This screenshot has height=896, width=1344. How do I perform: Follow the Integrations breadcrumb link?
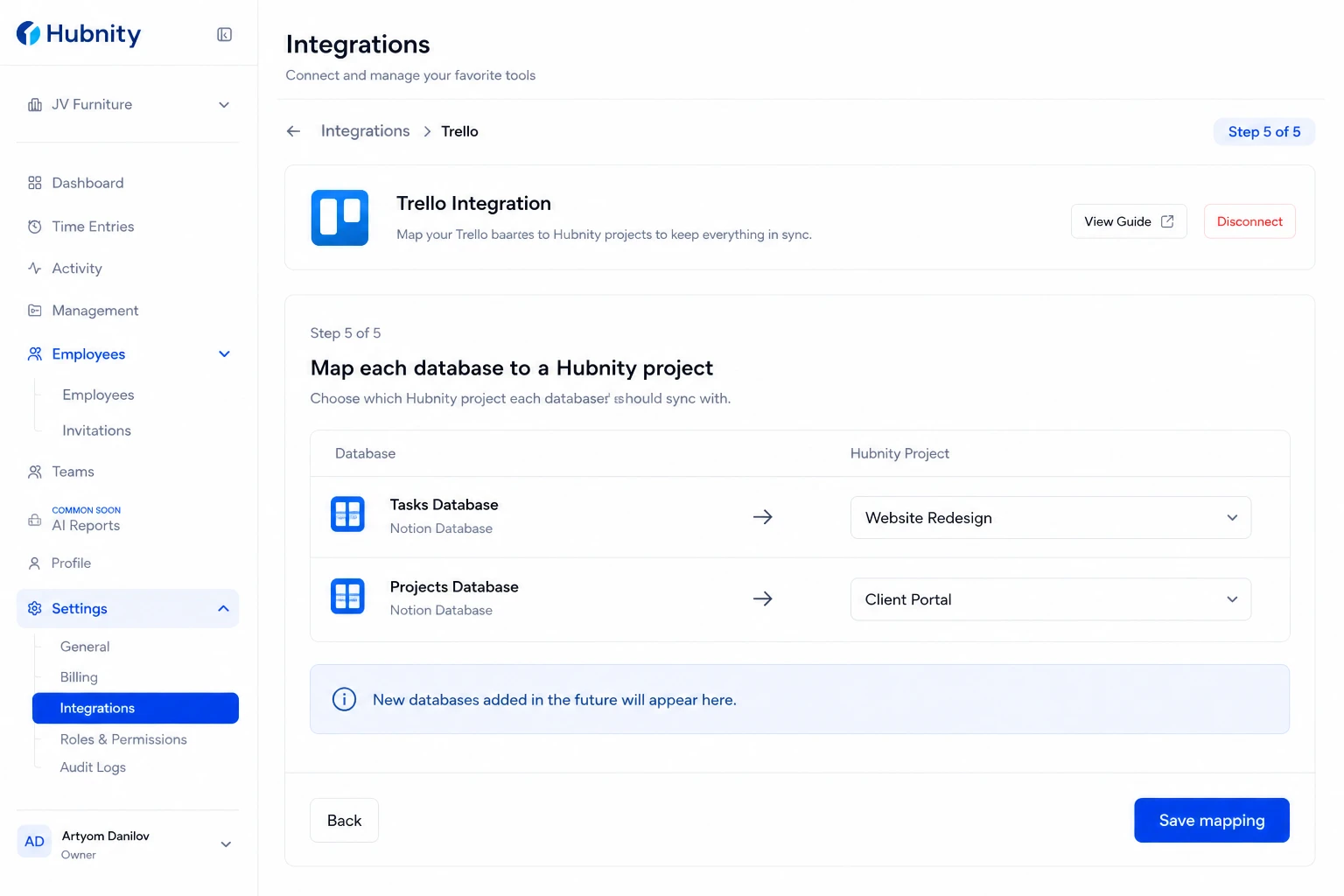[365, 131]
